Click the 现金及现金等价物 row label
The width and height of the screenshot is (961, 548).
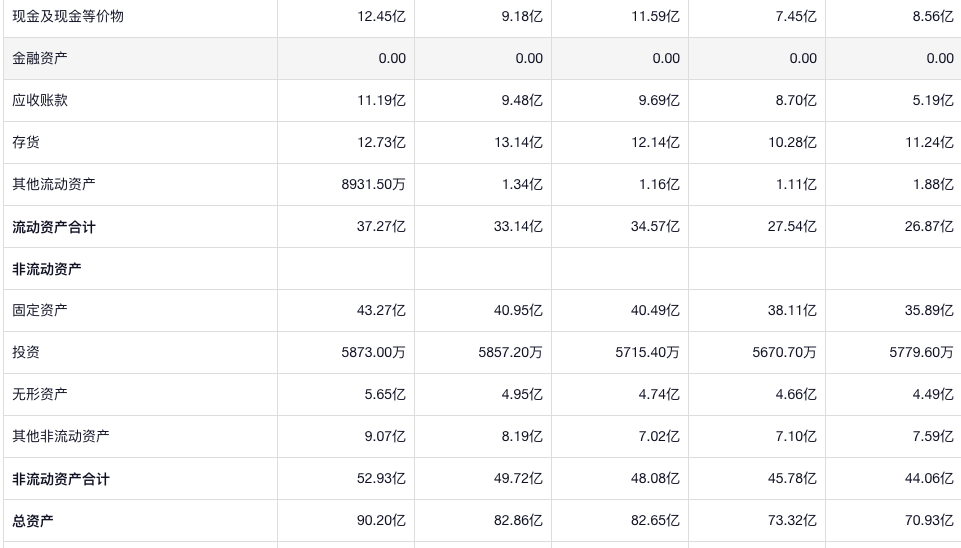click(68, 16)
